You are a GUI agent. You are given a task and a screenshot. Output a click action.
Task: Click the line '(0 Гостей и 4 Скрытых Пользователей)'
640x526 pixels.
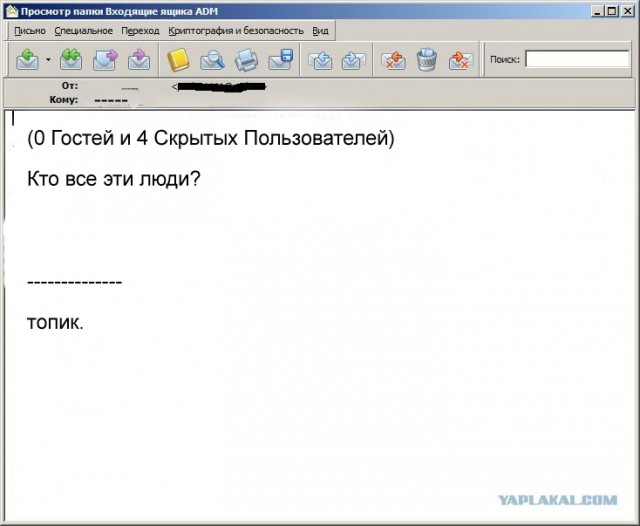pyautogui.click(x=211, y=138)
